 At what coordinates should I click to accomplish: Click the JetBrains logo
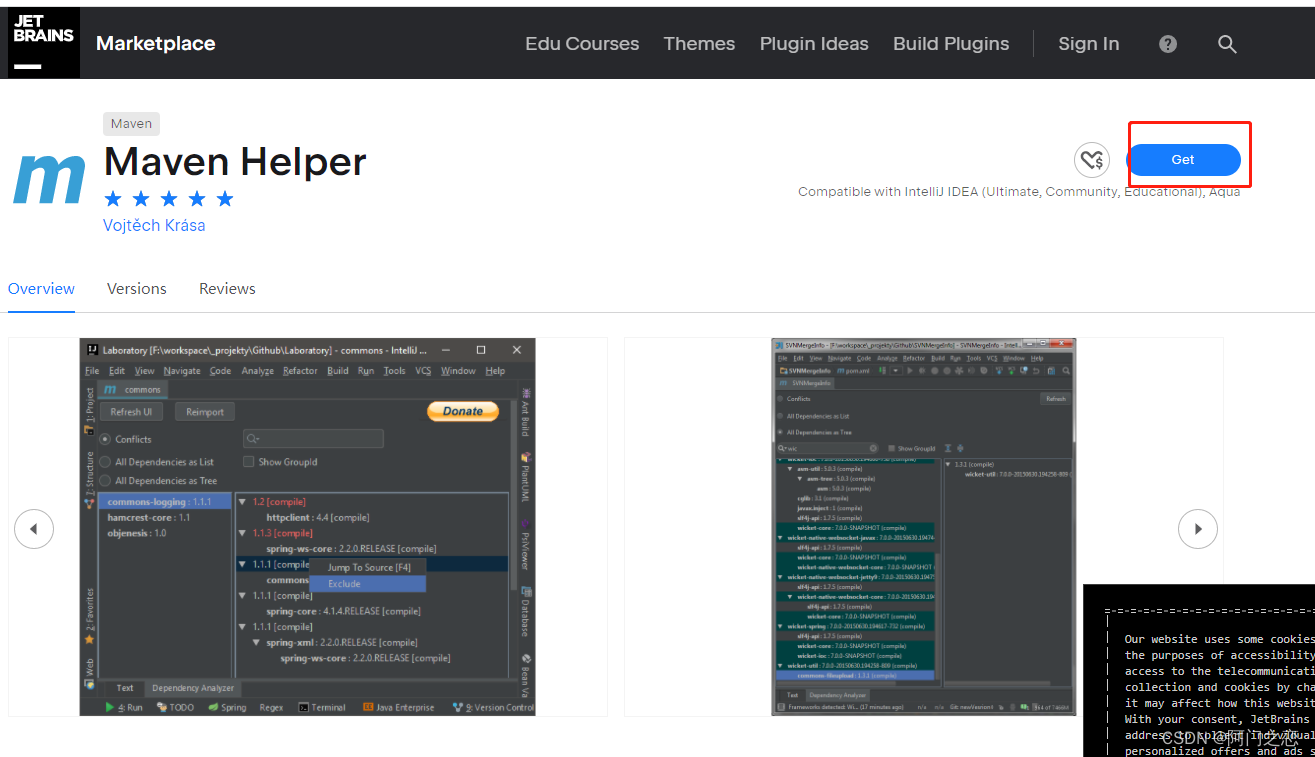pos(44,42)
